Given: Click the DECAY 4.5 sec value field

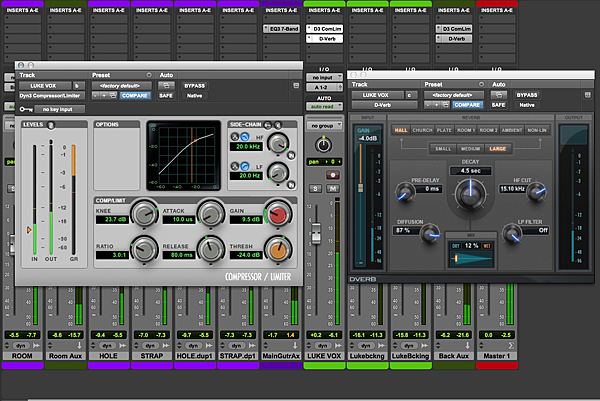Looking at the screenshot, I should point(470,171).
